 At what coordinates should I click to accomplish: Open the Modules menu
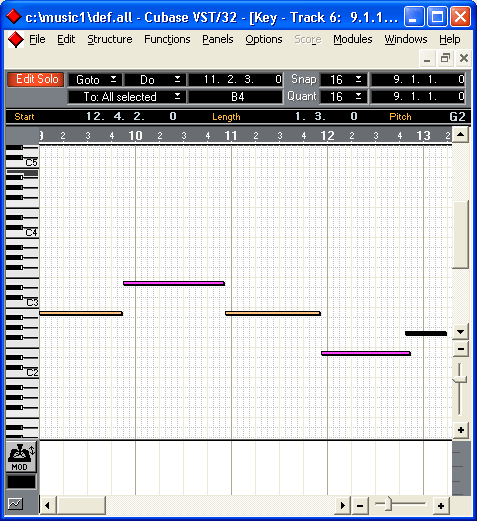[x=353, y=39]
